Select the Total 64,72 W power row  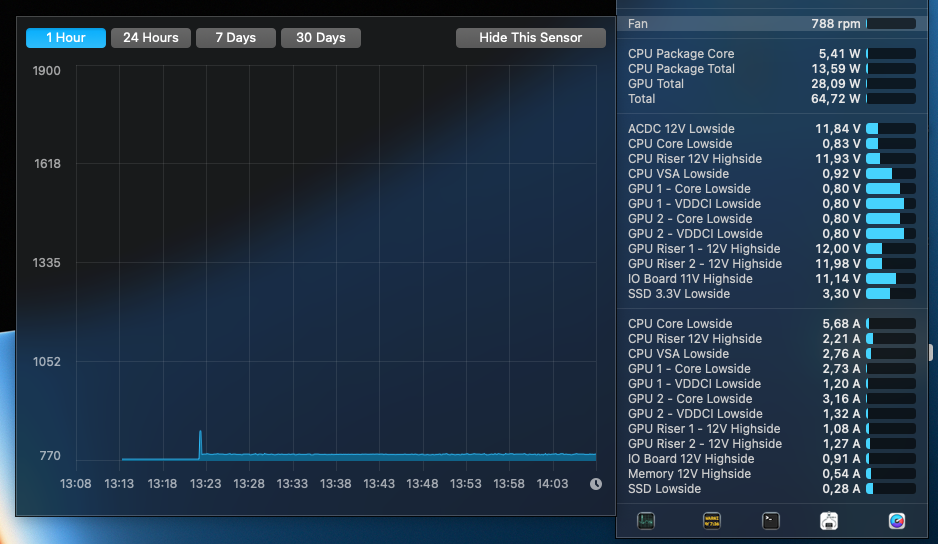pos(772,99)
